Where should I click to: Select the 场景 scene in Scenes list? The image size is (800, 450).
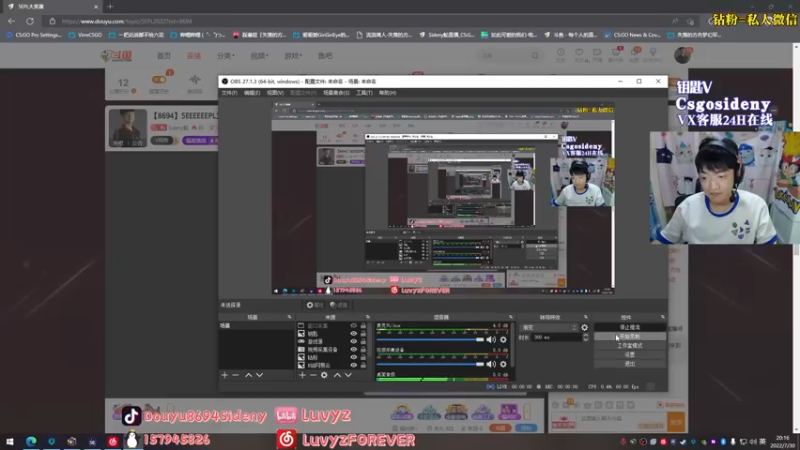pyautogui.click(x=256, y=326)
